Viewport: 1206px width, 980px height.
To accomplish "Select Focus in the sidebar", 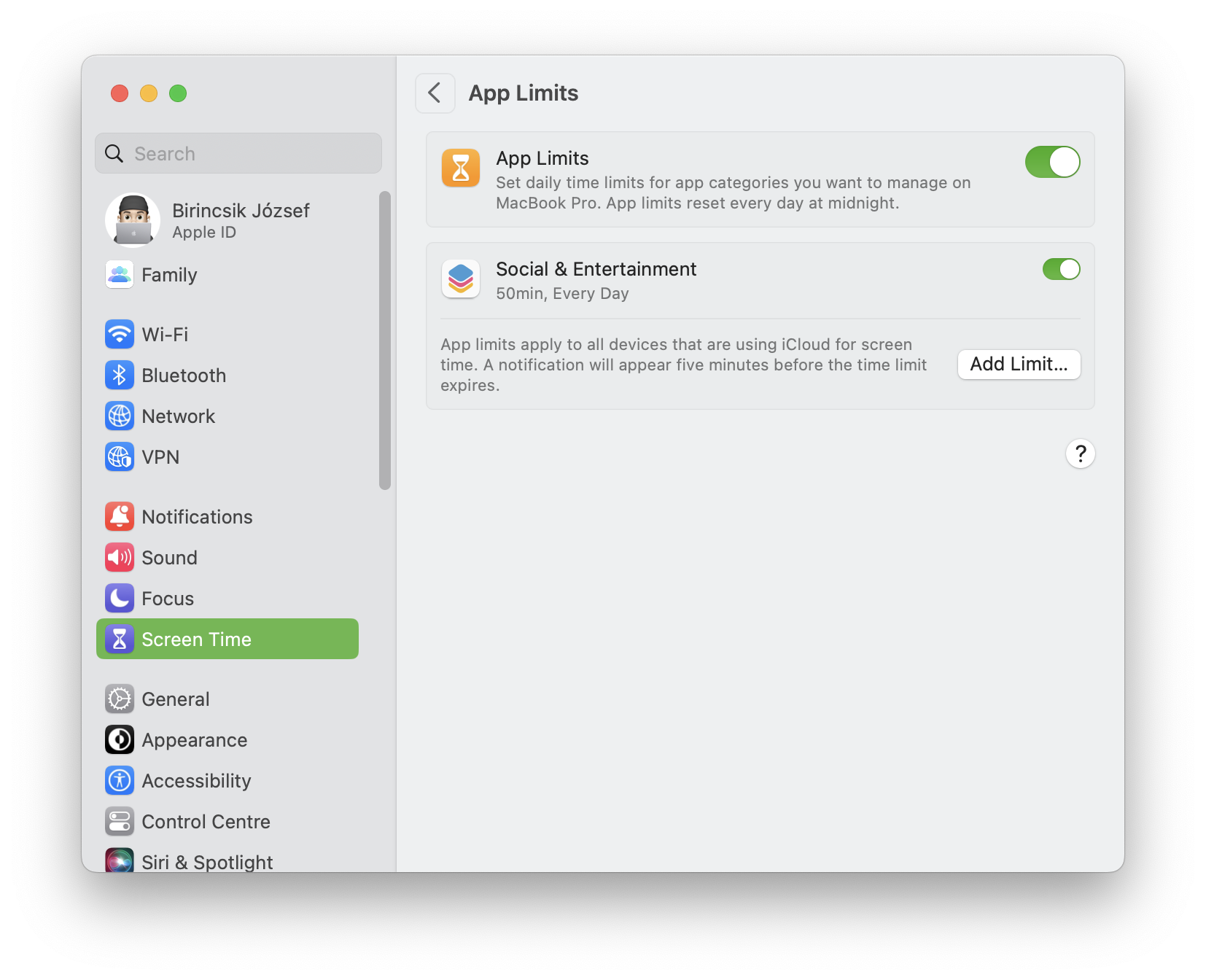I will (227, 599).
